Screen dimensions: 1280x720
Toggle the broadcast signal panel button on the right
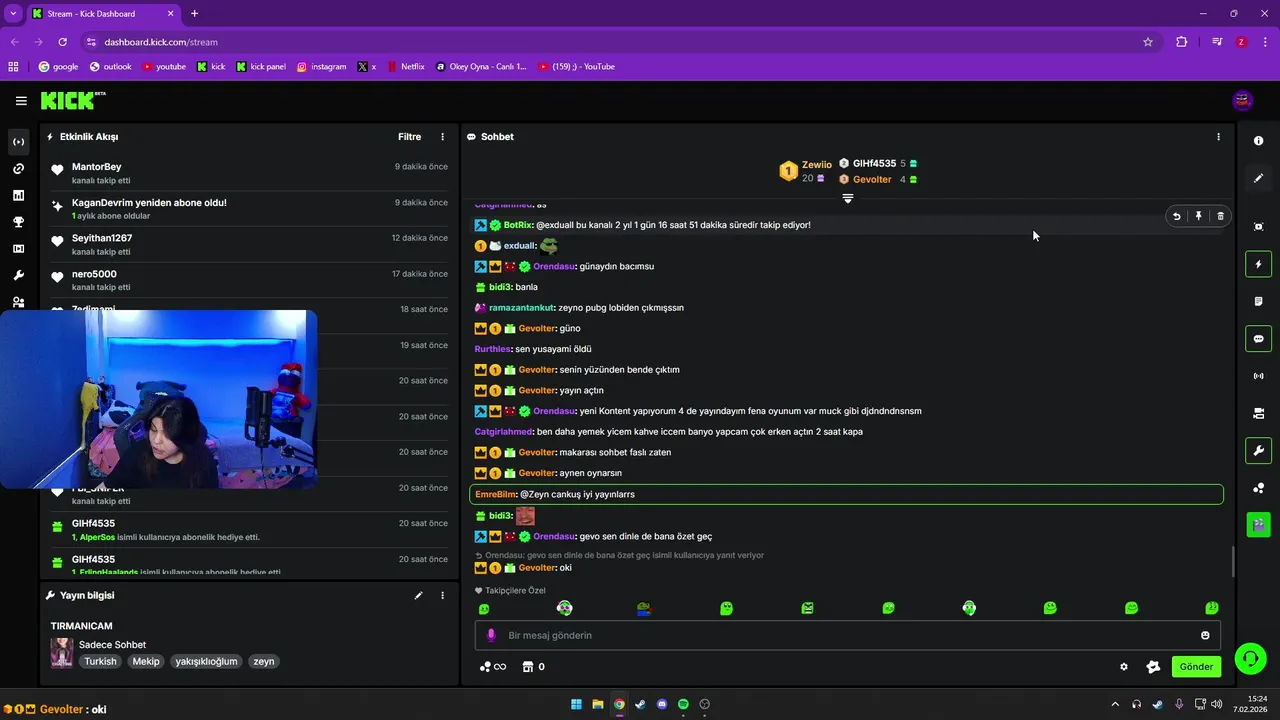coord(1259,376)
